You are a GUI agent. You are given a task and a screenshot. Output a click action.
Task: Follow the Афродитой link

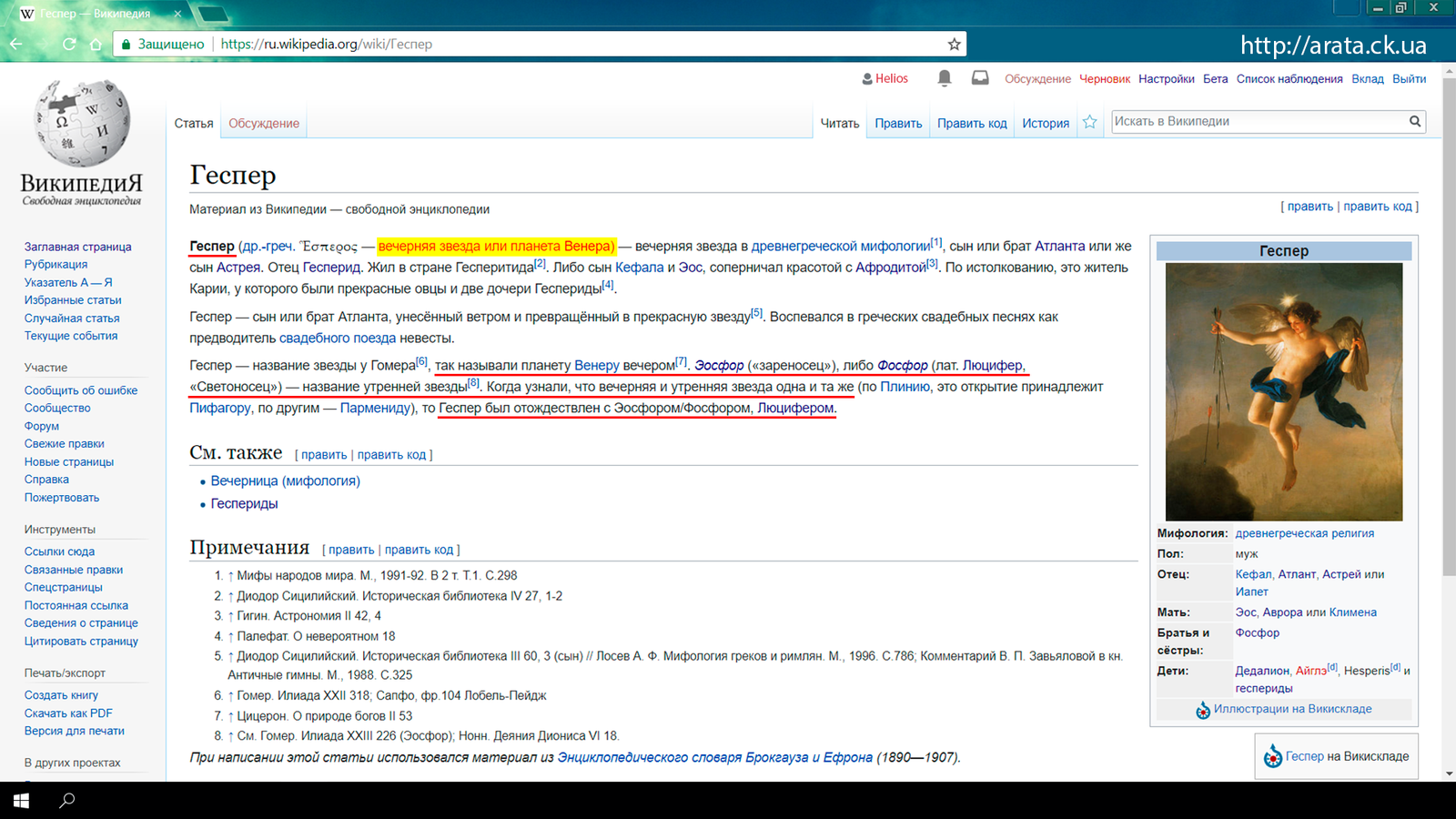(x=891, y=268)
